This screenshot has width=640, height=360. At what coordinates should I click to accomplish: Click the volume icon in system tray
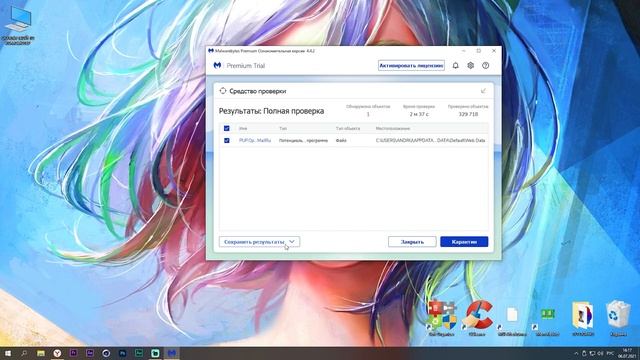coord(600,353)
